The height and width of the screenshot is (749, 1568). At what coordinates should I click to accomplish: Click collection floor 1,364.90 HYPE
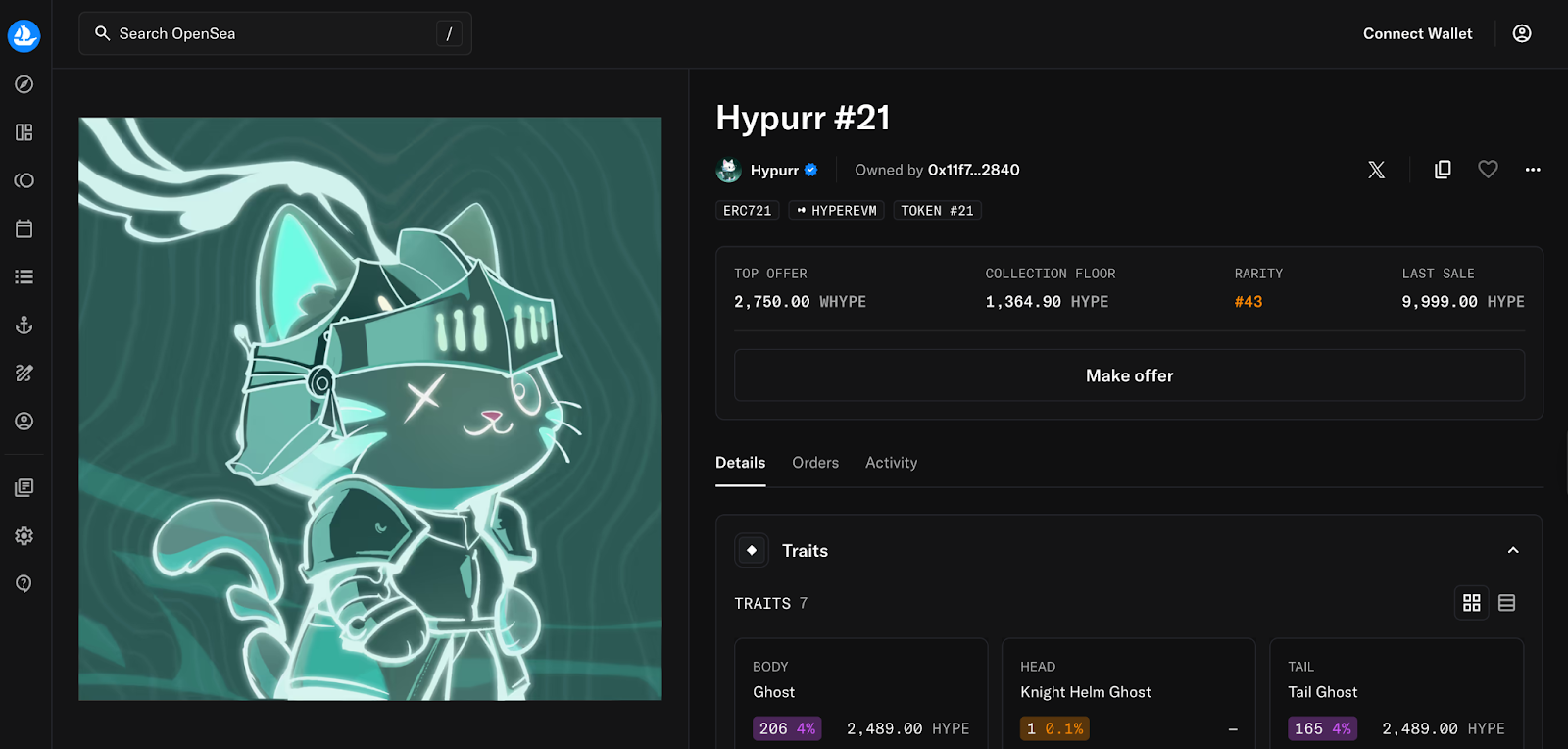1047,302
